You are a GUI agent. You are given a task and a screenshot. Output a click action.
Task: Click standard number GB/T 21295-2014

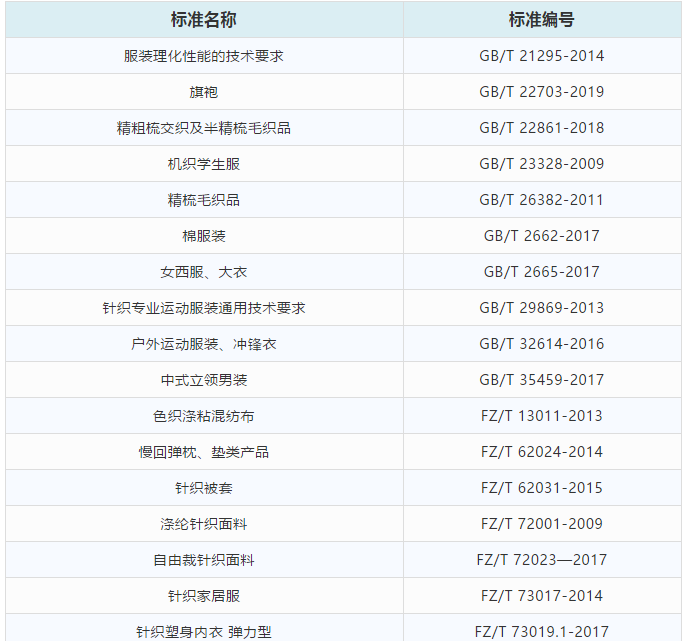pyautogui.click(x=541, y=56)
